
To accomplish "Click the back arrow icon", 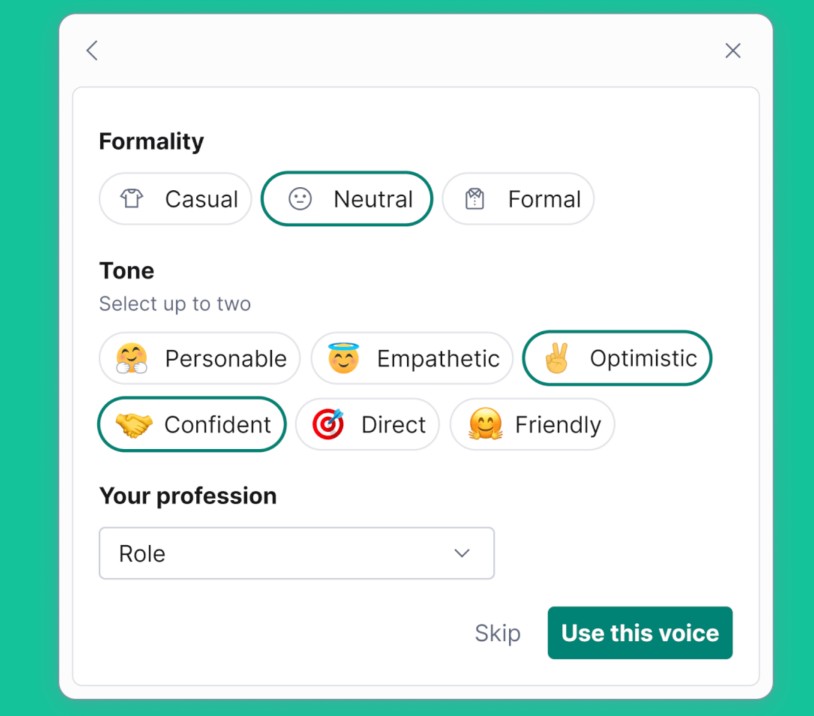I will 92,50.
